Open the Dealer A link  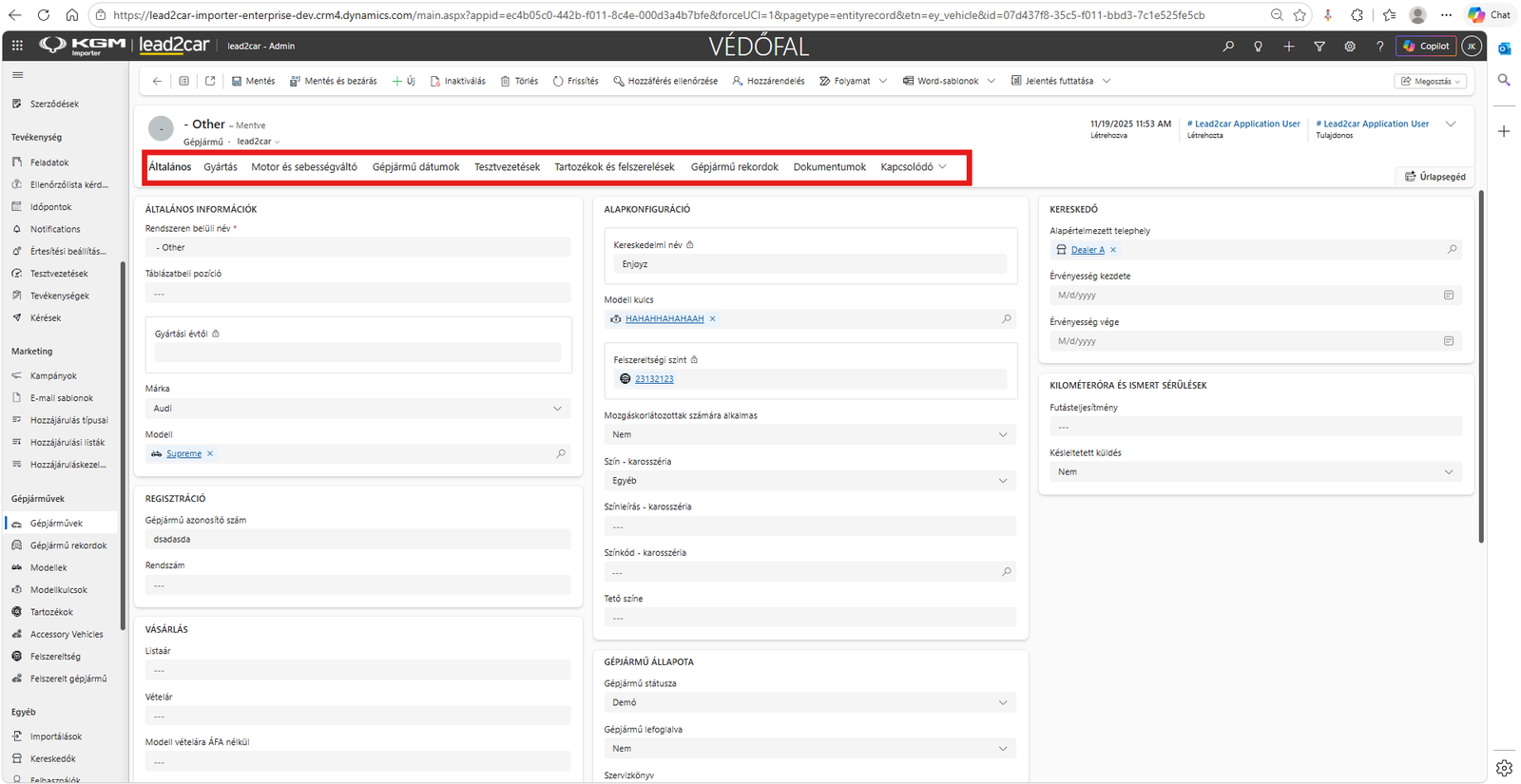(x=1088, y=250)
